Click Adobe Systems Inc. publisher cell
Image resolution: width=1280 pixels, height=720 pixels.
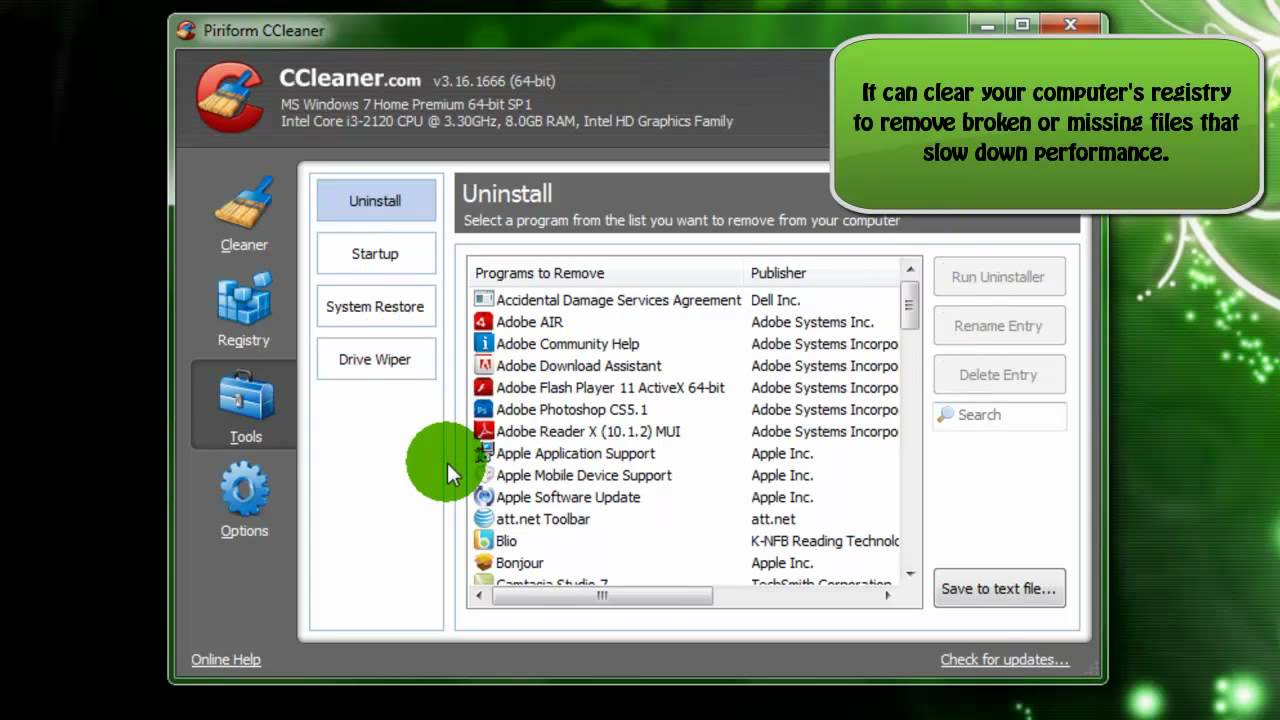[x=812, y=322]
